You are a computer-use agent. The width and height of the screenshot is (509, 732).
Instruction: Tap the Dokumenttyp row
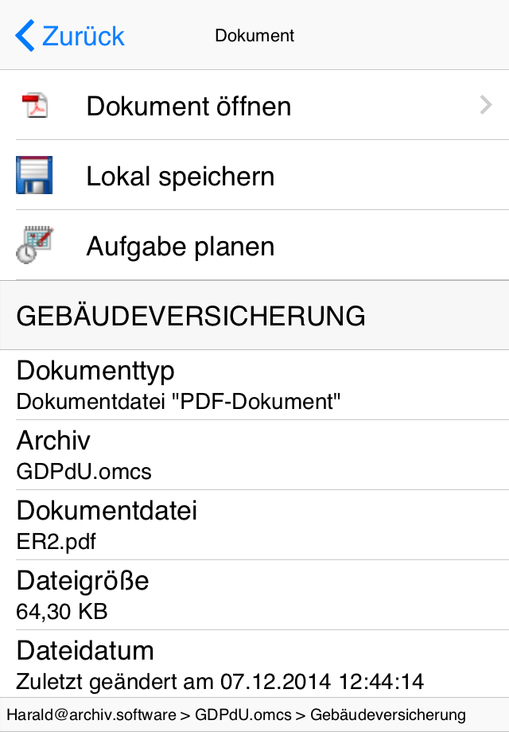click(254, 385)
